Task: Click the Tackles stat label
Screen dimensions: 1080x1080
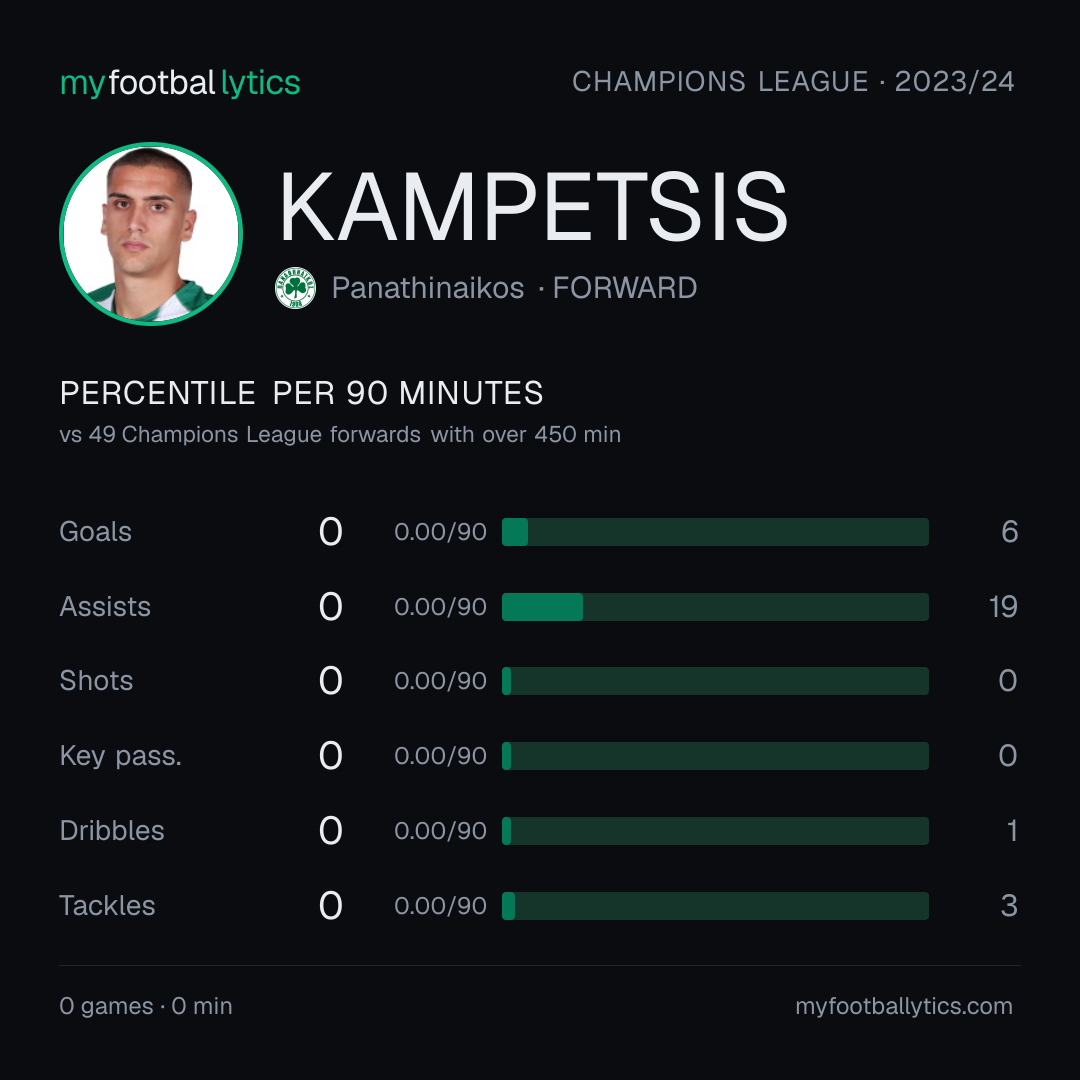Action: point(107,906)
